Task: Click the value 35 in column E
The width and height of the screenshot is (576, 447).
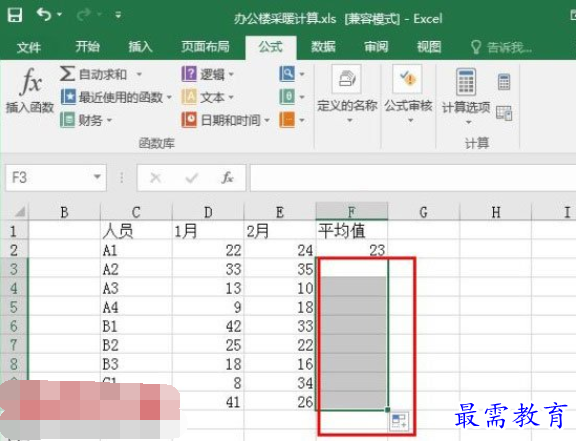Action: point(280,269)
